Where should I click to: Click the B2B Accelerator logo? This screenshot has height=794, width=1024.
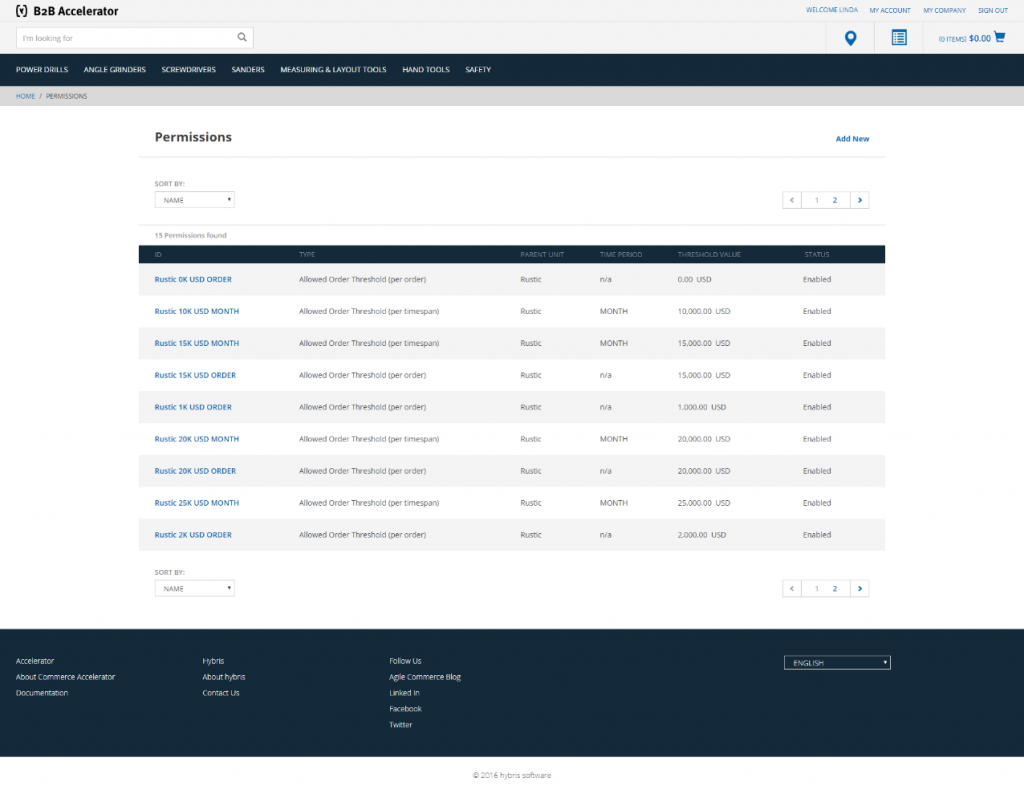[67, 11]
